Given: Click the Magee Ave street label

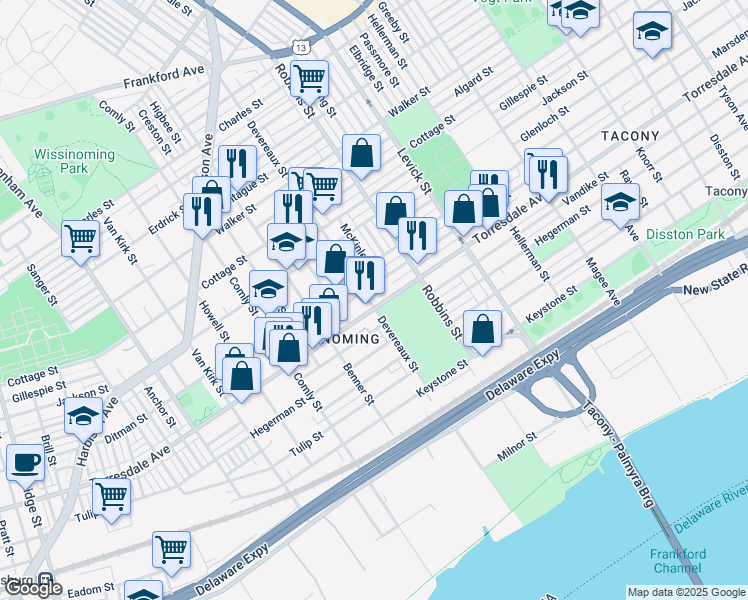Looking at the screenshot, I should [603, 281].
